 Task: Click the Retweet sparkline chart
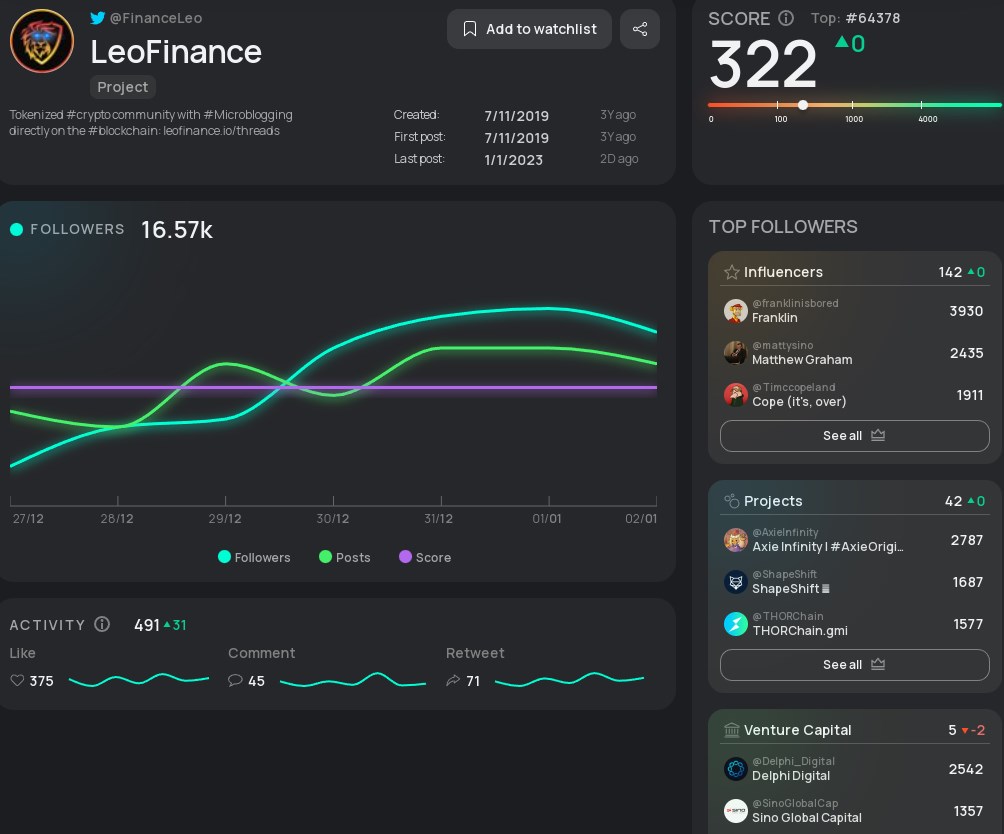coord(569,679)
